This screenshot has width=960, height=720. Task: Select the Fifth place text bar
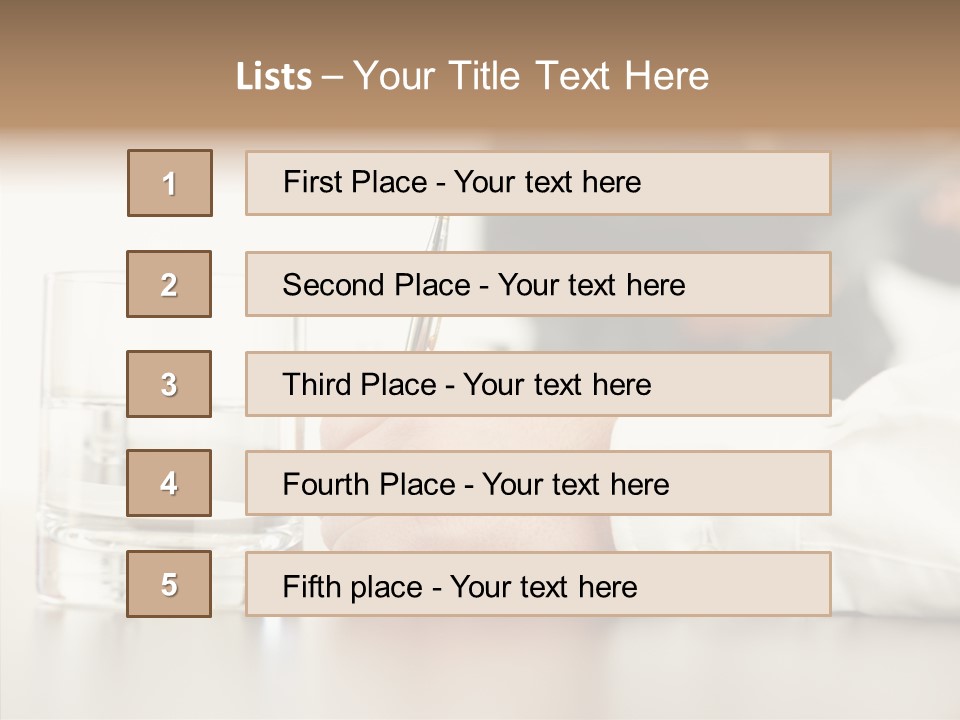[538, 584]
